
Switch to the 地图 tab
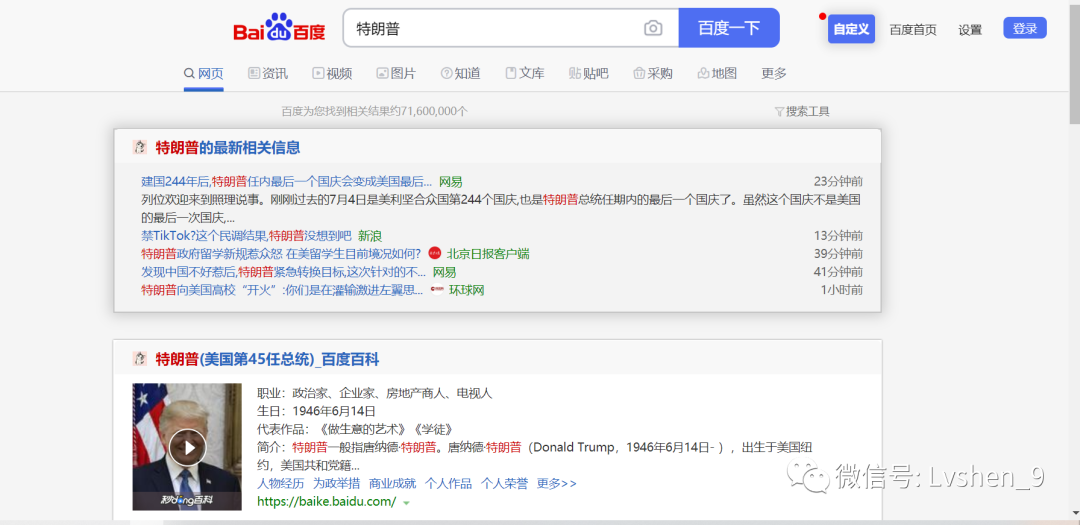point(717,74)
